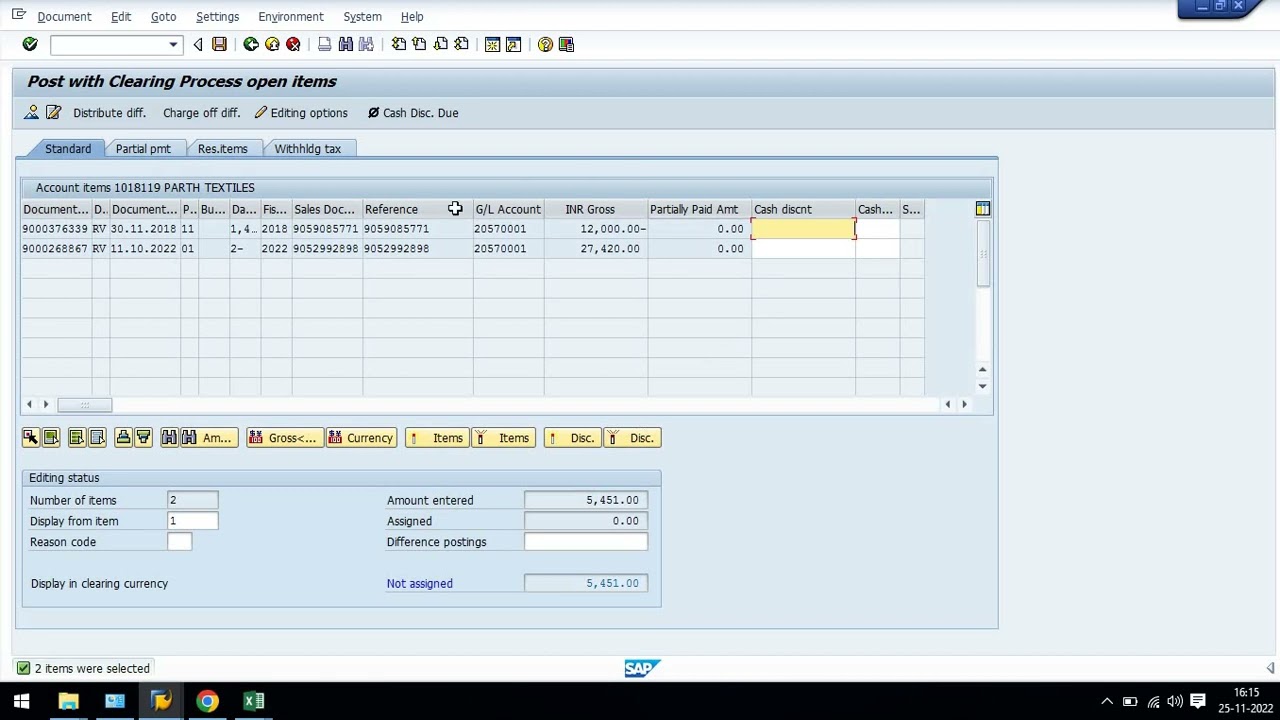Click the Cash Disc. Due button

(412, 113)
